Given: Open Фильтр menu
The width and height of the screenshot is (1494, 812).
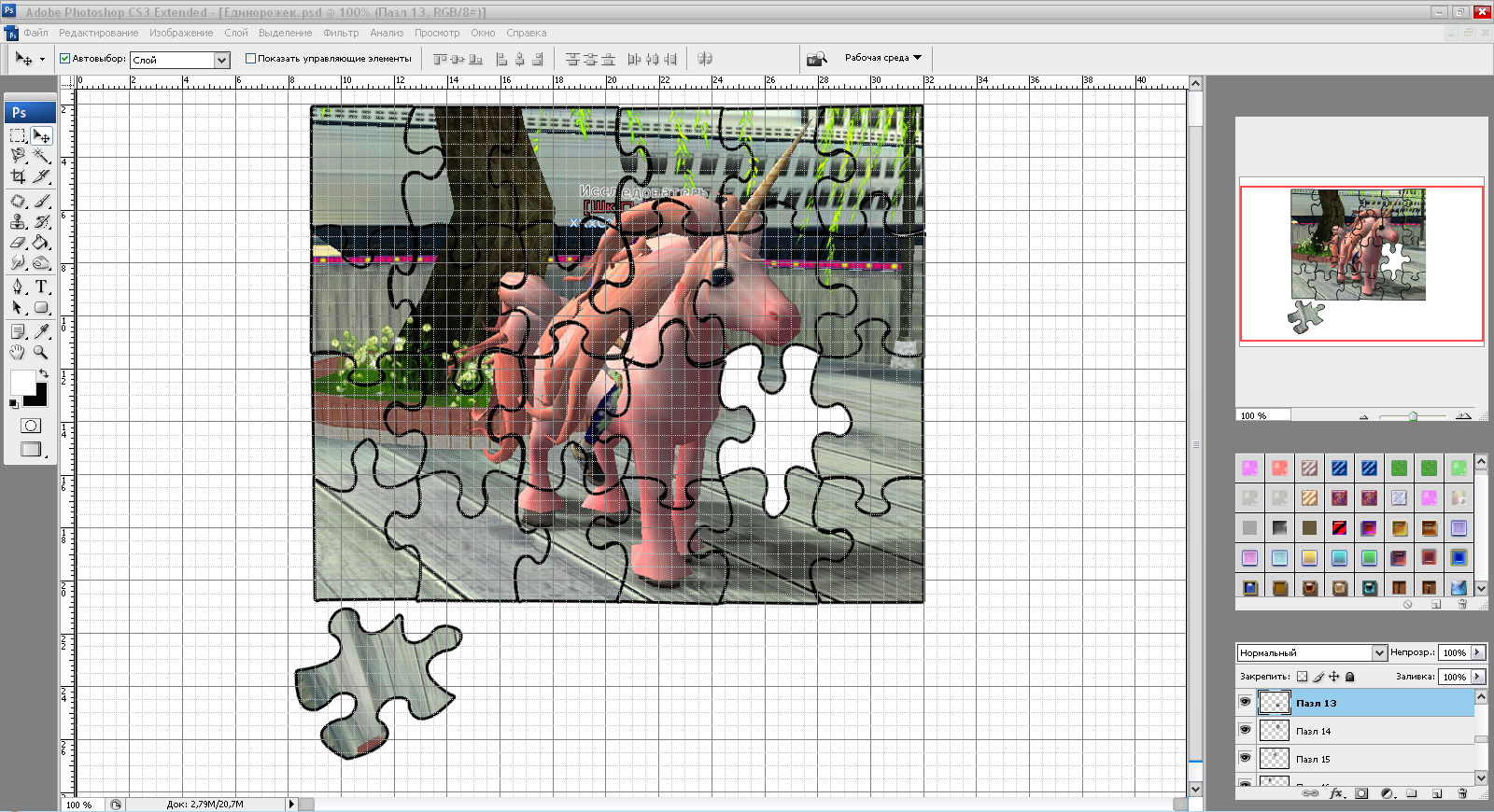Looking at the screenshot, I should pyautogui.click(x=341, y=33).
